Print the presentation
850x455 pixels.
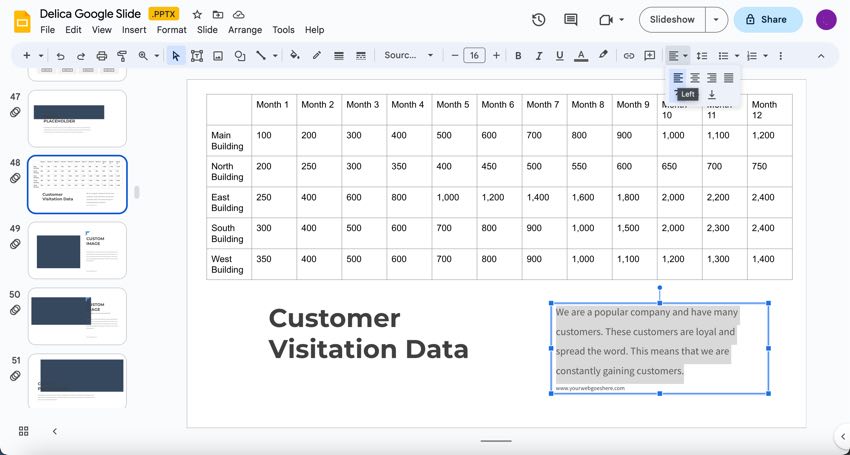coord(101,56)
